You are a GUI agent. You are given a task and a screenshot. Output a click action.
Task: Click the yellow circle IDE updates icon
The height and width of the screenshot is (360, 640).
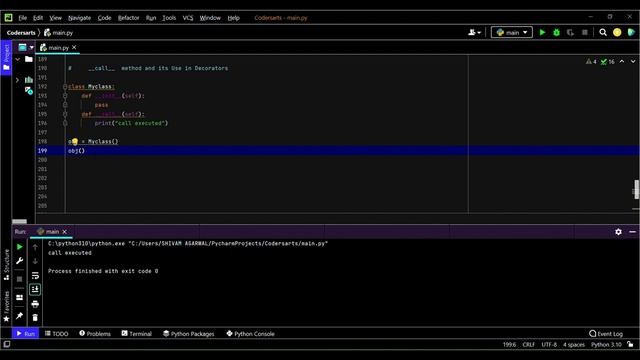click(617, 32)
